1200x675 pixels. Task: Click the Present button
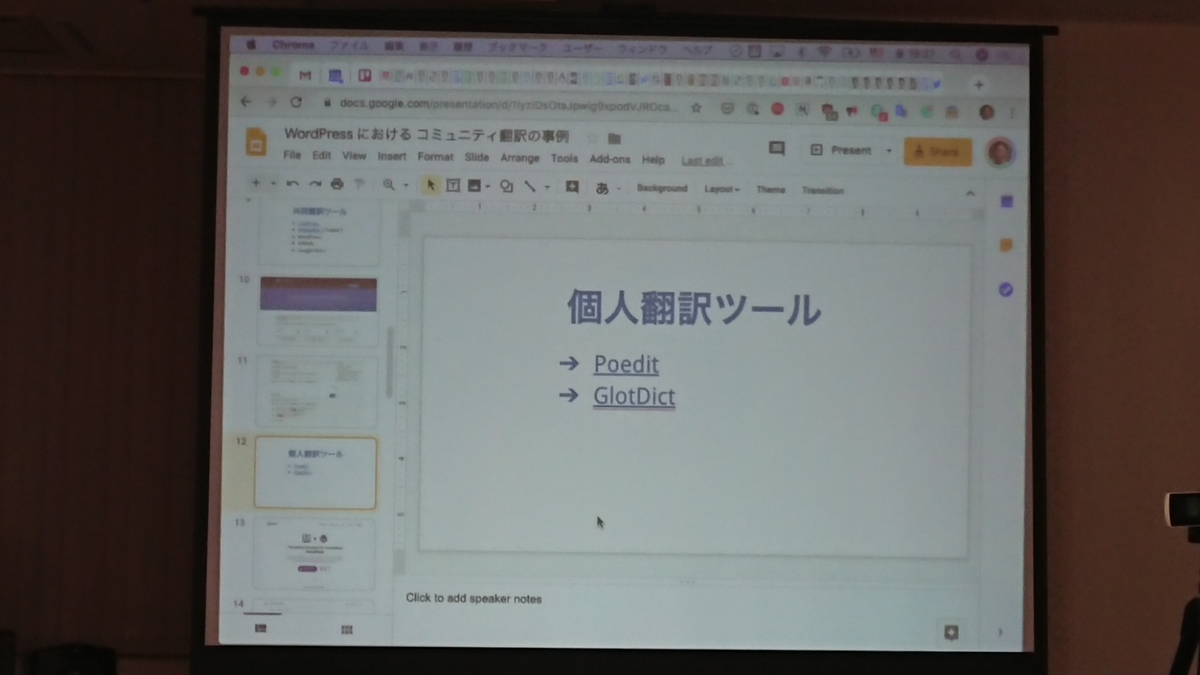pos(840,150)
